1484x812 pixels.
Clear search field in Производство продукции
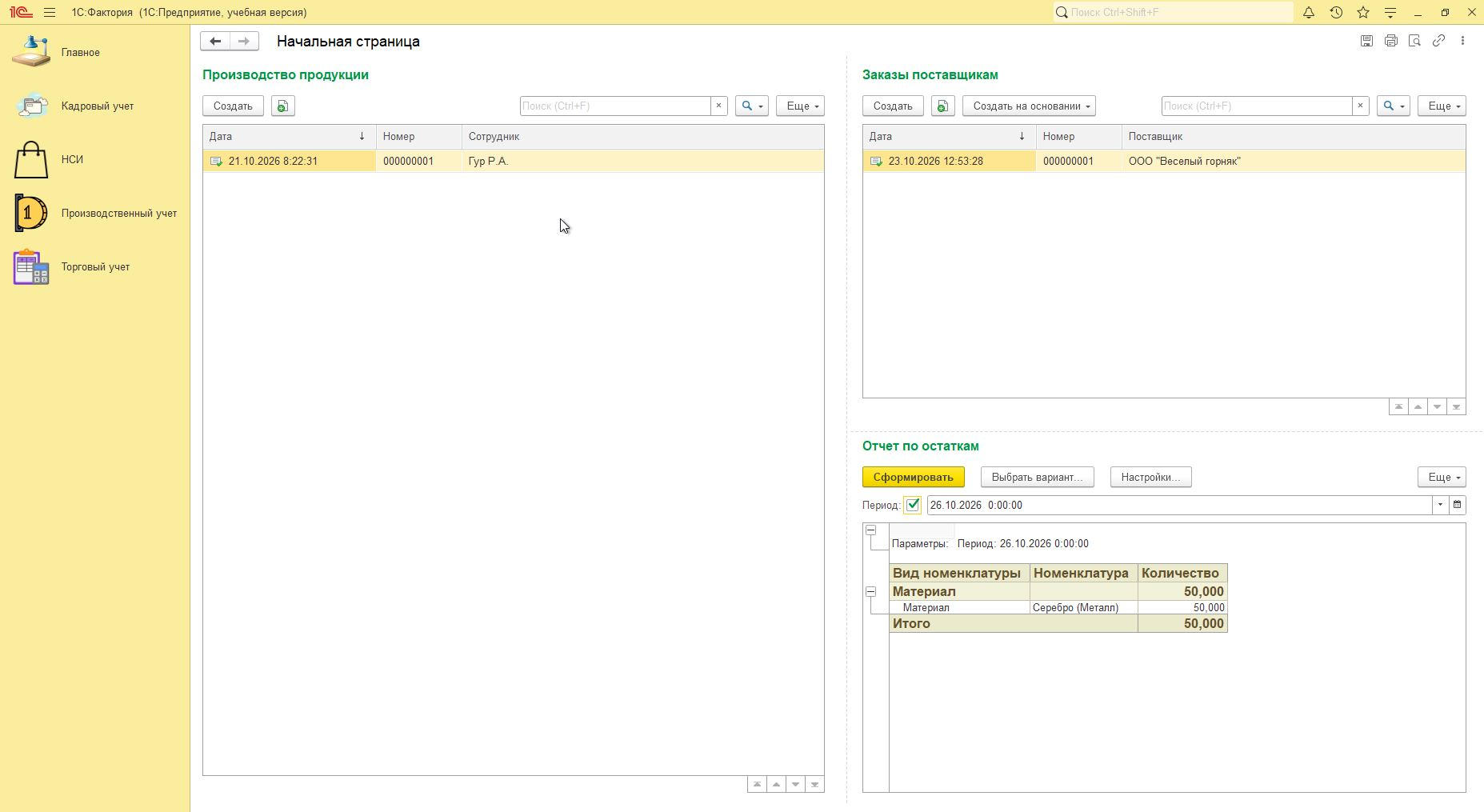(x=718, y=106)
